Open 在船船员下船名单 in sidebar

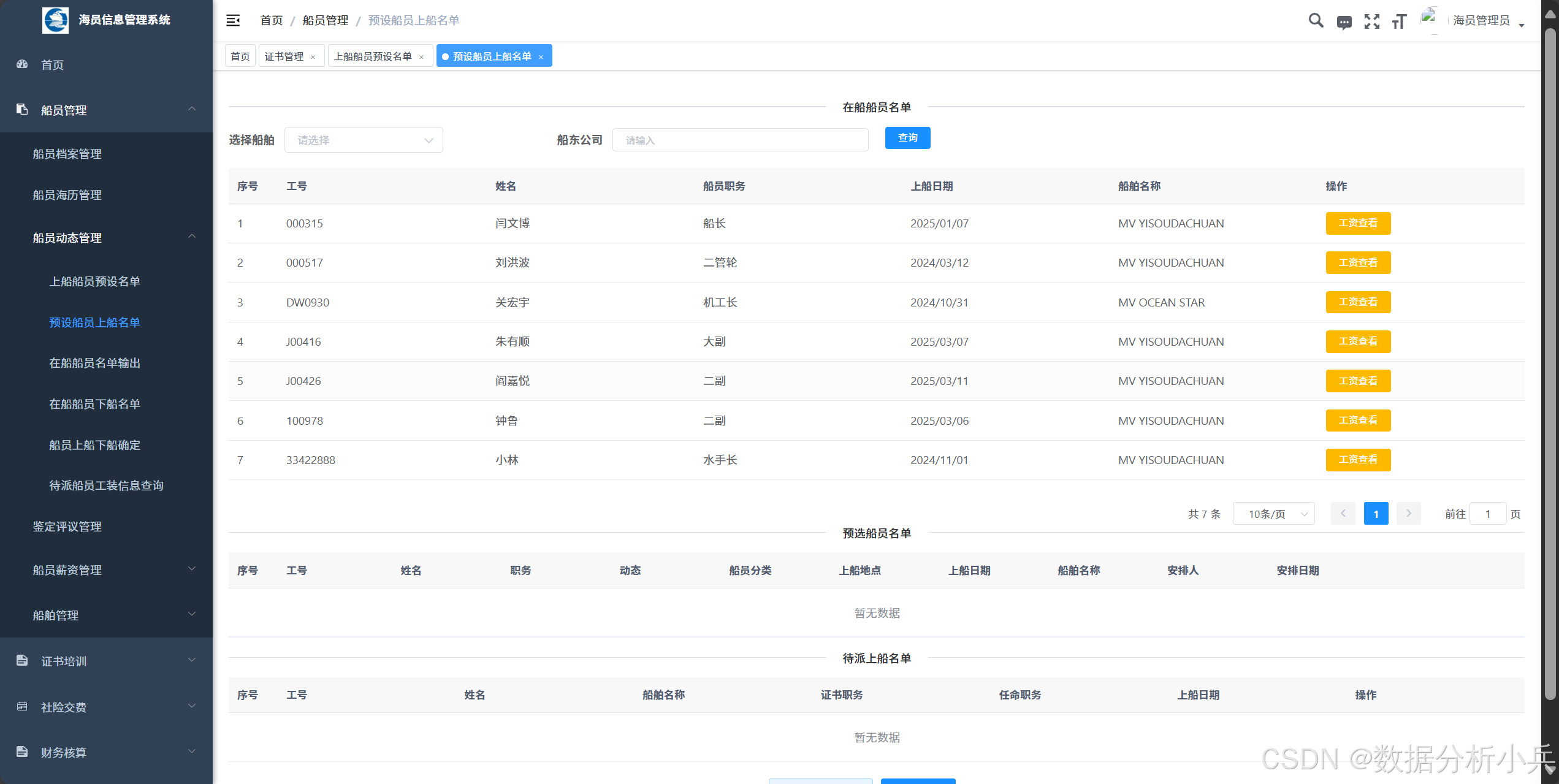95,404
